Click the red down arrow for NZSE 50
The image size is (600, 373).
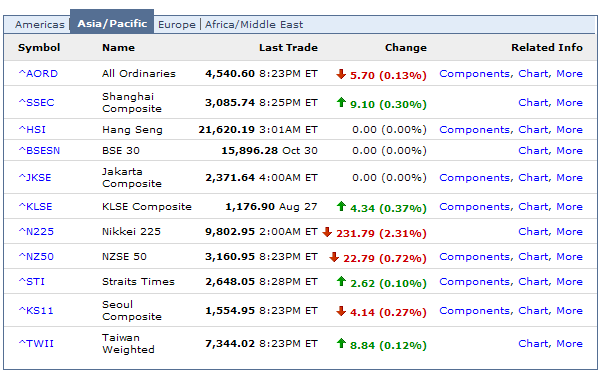[x=334, y=257]
